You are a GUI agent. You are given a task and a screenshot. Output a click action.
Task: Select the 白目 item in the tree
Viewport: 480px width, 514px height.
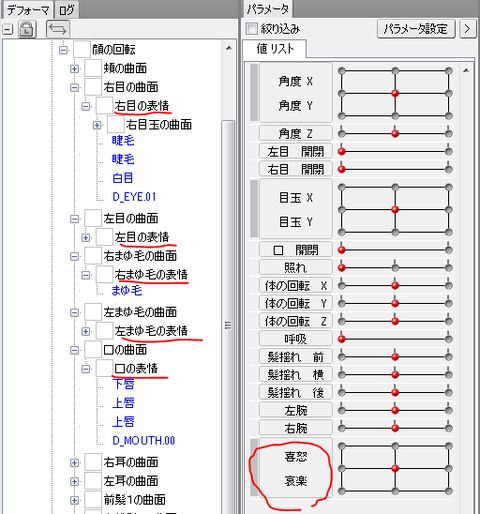(x=123, y=178)
